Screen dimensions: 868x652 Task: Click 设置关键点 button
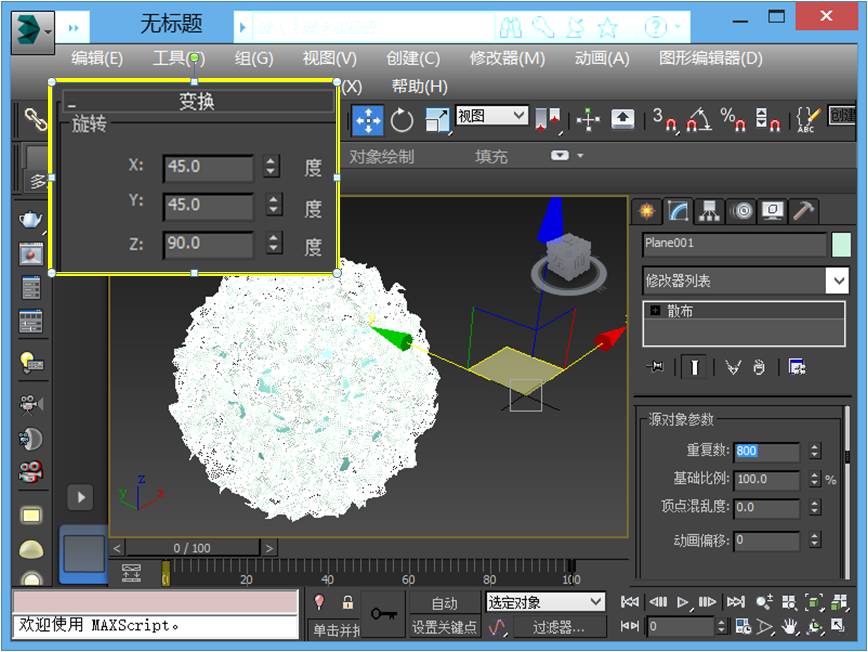click(445, 627)
